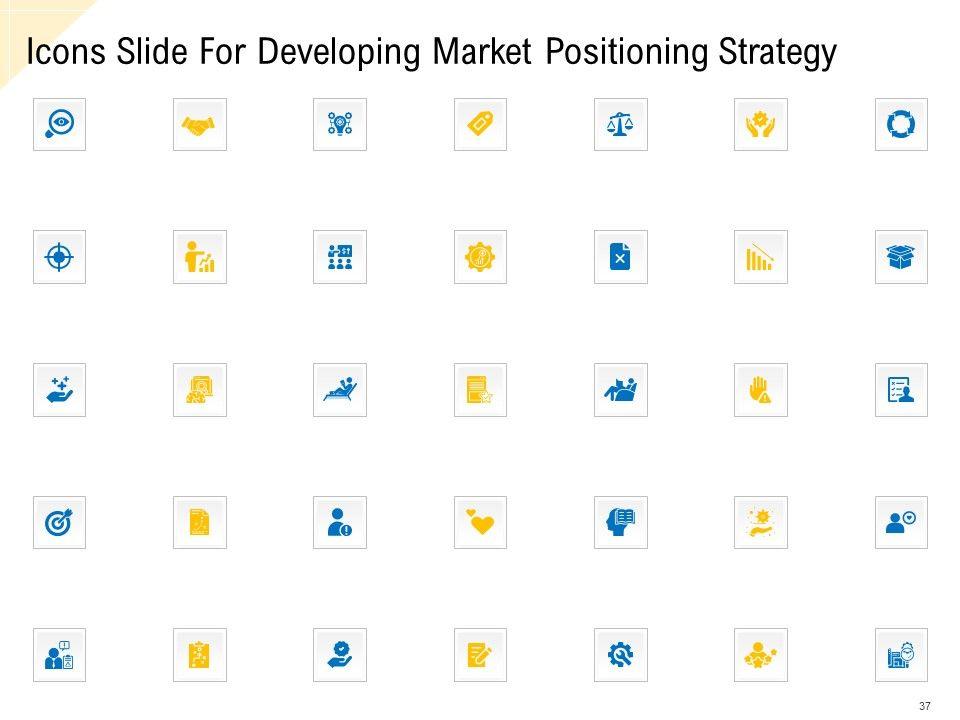This screenshot has width=960, height=720.
Task: Select the blue crosshair target icon
Action: [x=59, y=257]
